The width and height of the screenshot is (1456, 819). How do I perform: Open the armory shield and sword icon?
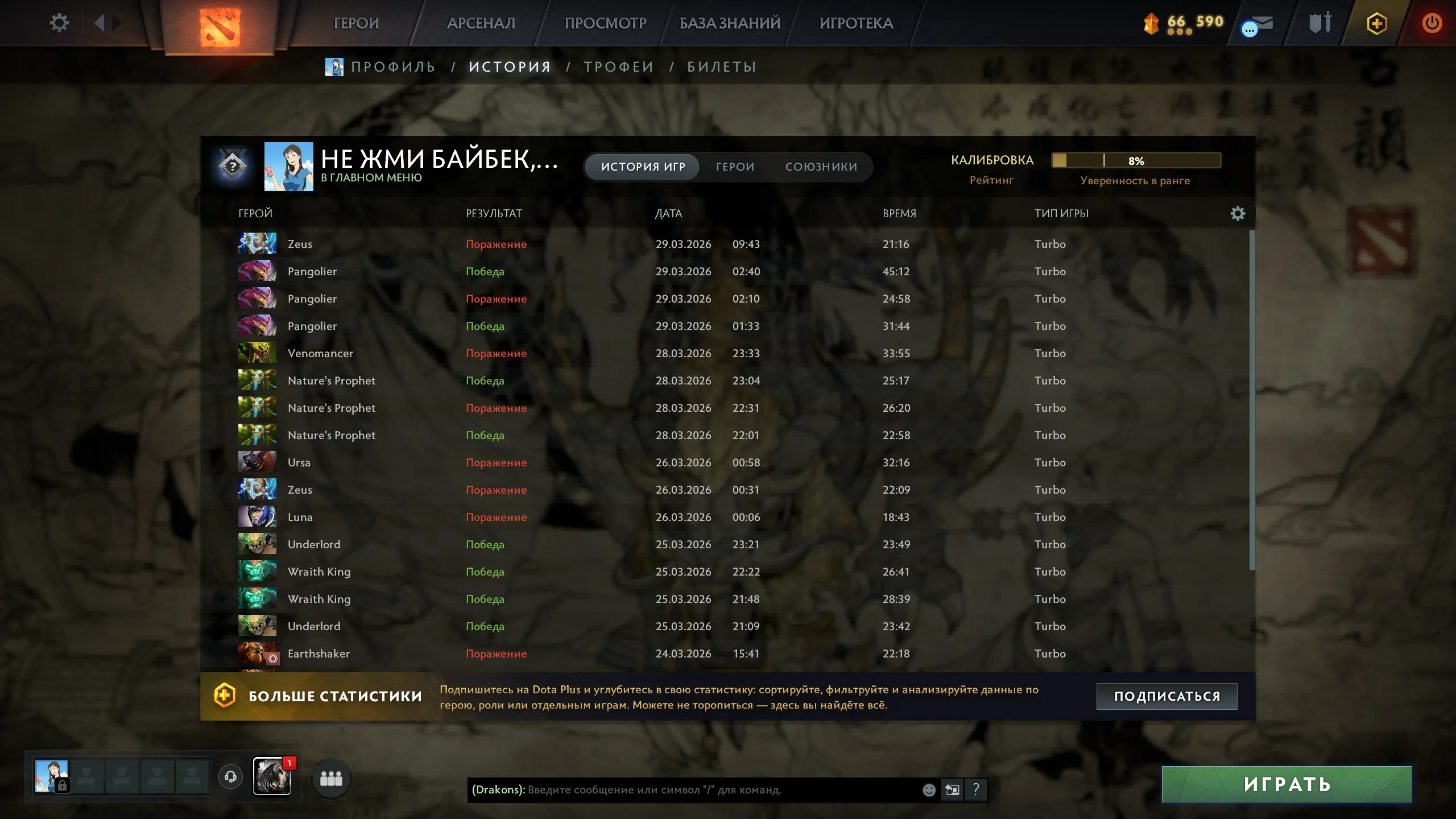pos(1320,23)
